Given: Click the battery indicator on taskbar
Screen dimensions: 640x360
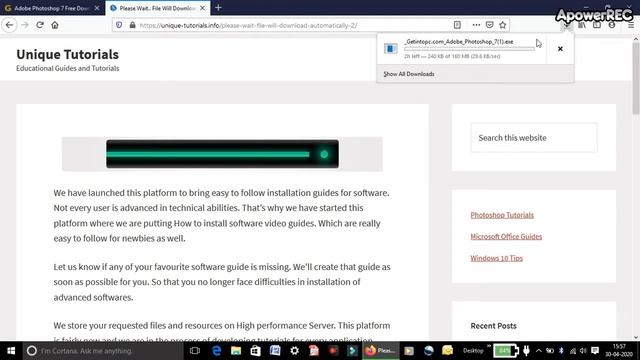Looking at the screenshot, I should pyautogui.click(x=506, y=351).
